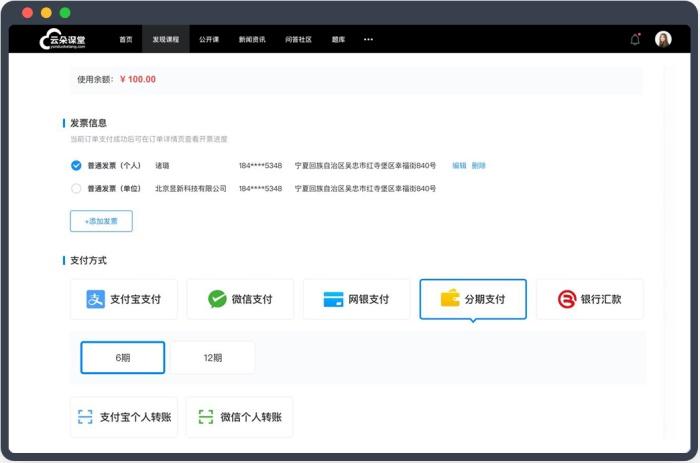Click the 删除 link for personal invoice

[x=479, y=166]
